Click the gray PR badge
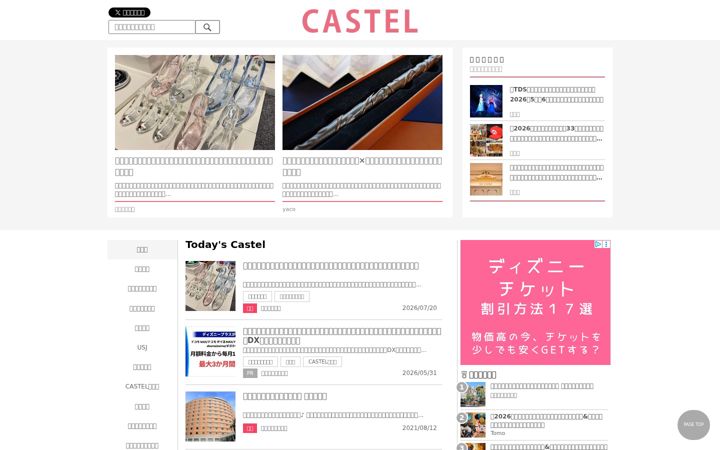Screen dimensions: 720x450 click(250, 373)
